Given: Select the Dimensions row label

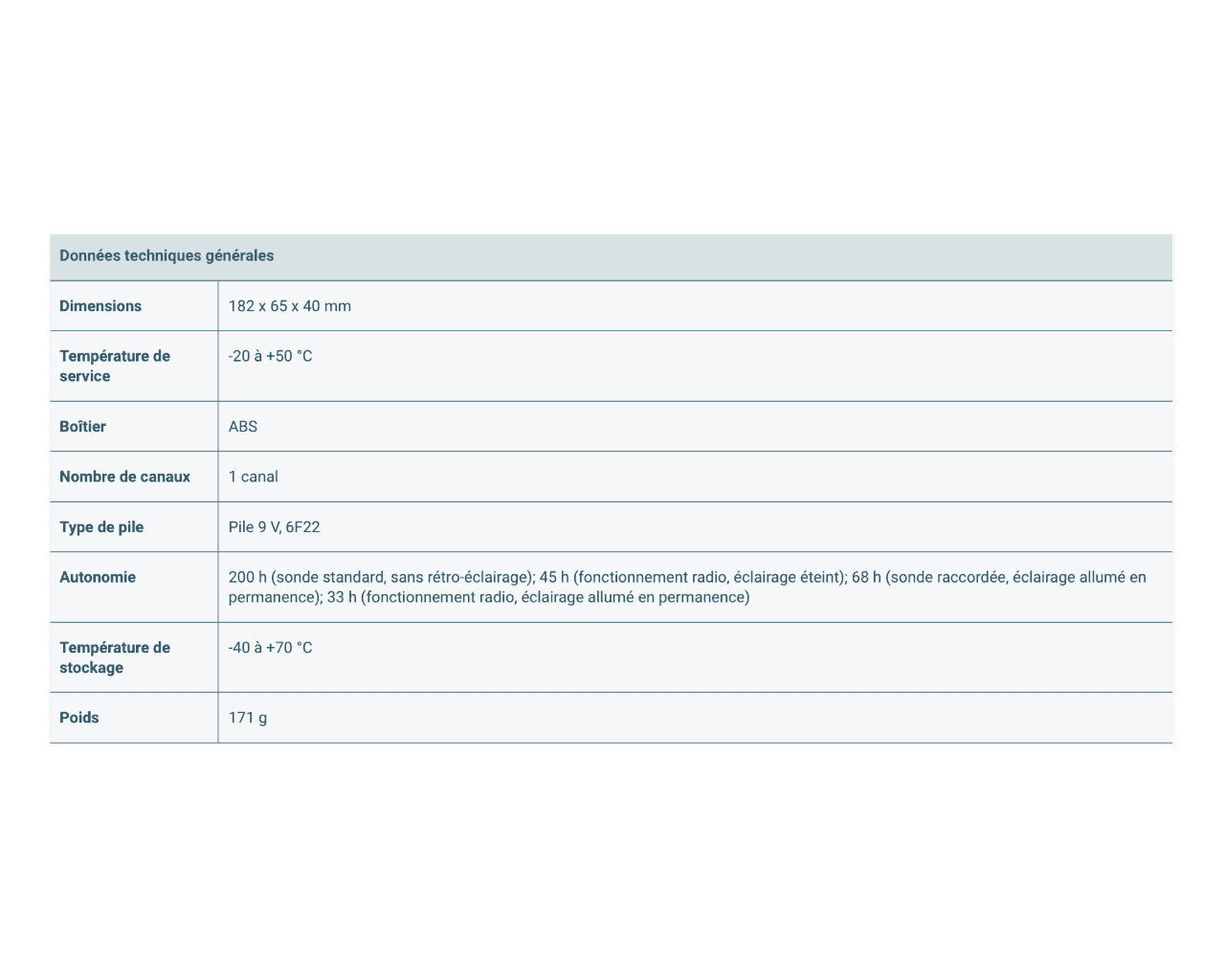Looking at the screenshot, I should (x=100, y=306).
